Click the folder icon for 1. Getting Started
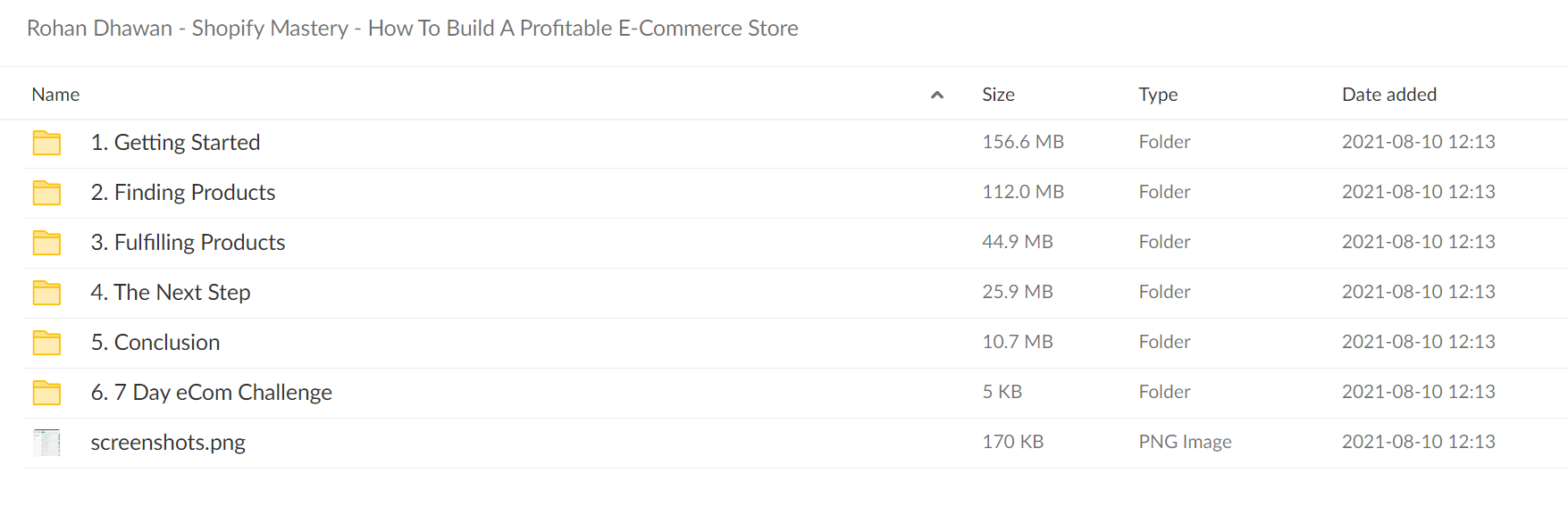Image resolution: width=1568 pixels, height=507 pixels. coord(46,143)
